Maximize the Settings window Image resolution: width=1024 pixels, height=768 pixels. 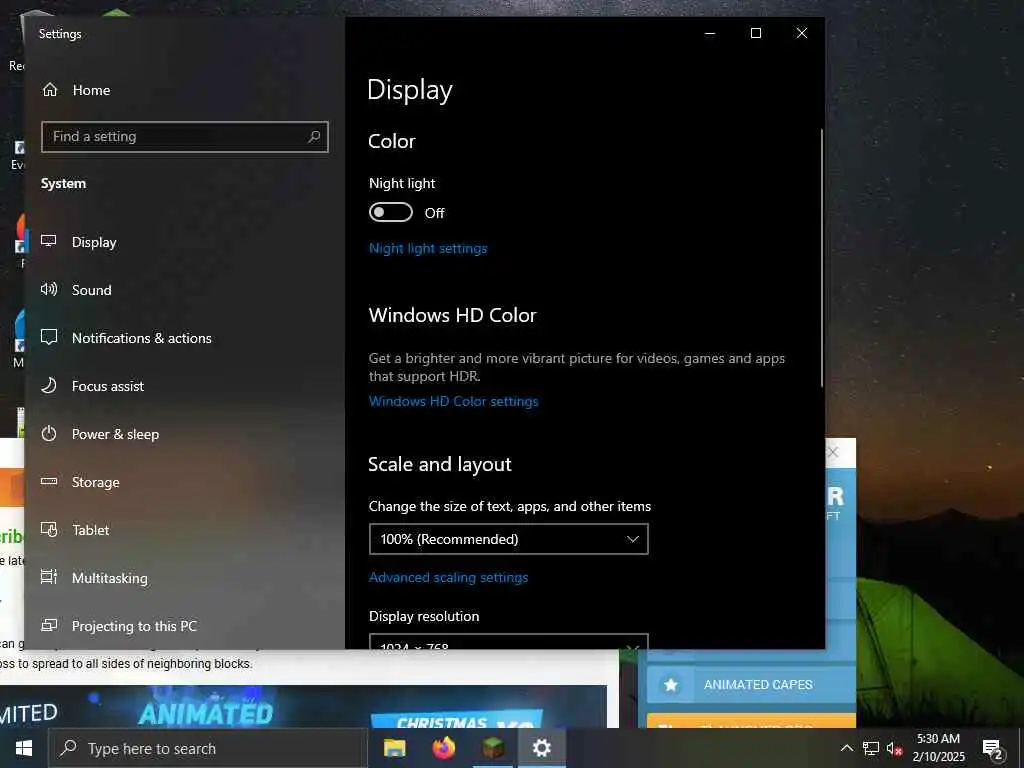(x=756, y=33)
